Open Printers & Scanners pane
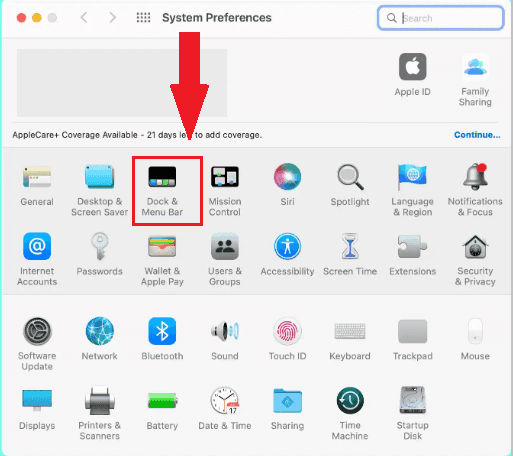This screenshot has height=456, width=513. pos(100,400)
